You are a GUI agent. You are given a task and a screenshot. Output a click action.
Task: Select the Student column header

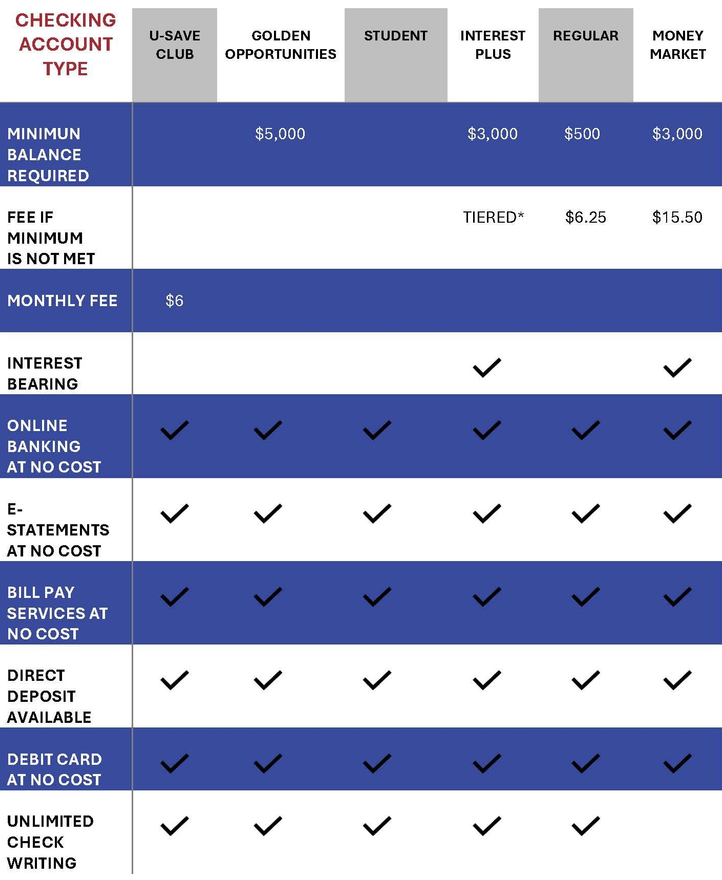(x=396, y=55)
